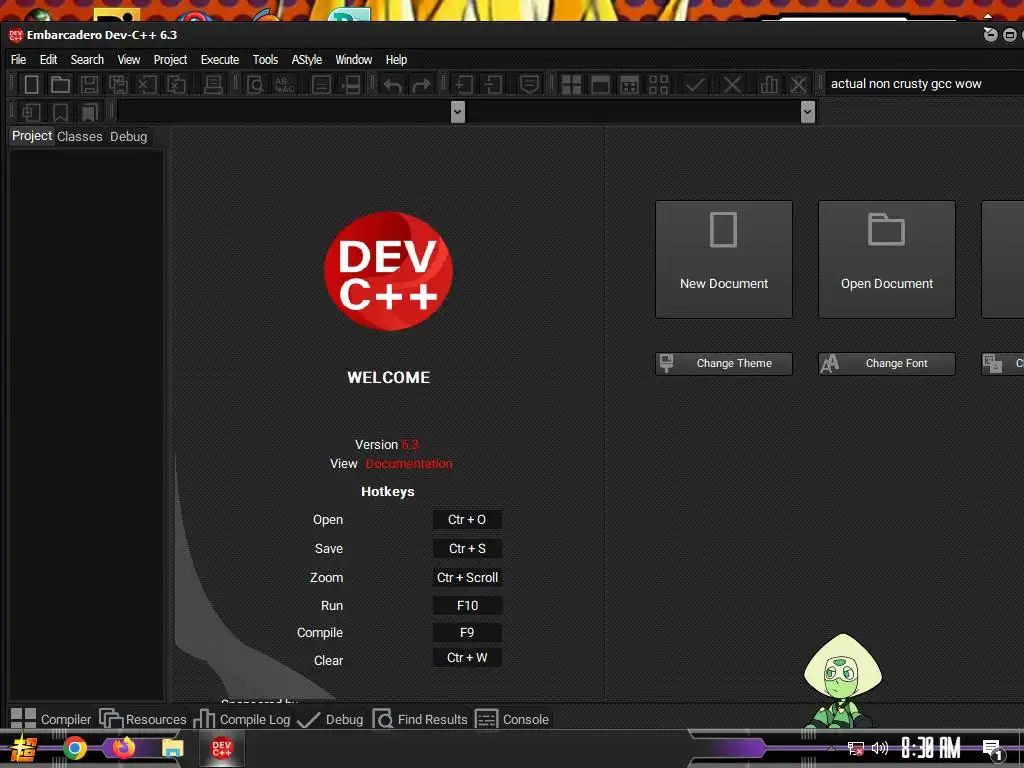
Task: Open Google Chrome from the taskbar
Action: coord(74,748)
